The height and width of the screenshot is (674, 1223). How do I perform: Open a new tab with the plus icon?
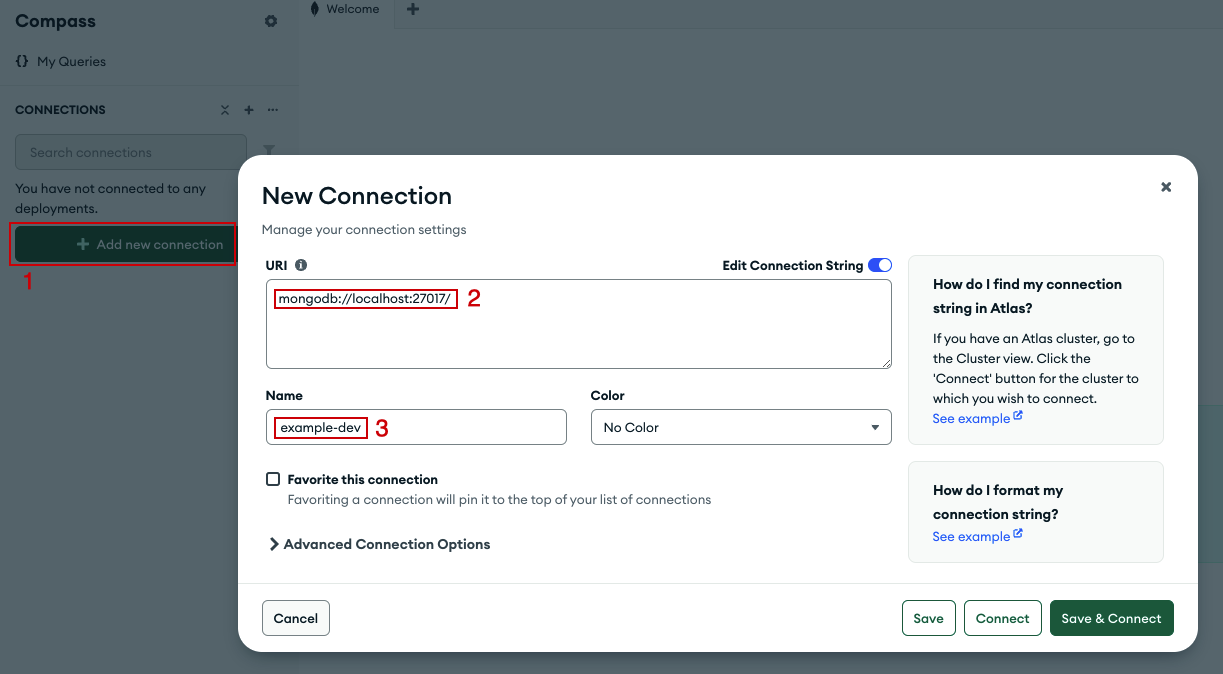[413, 8]
